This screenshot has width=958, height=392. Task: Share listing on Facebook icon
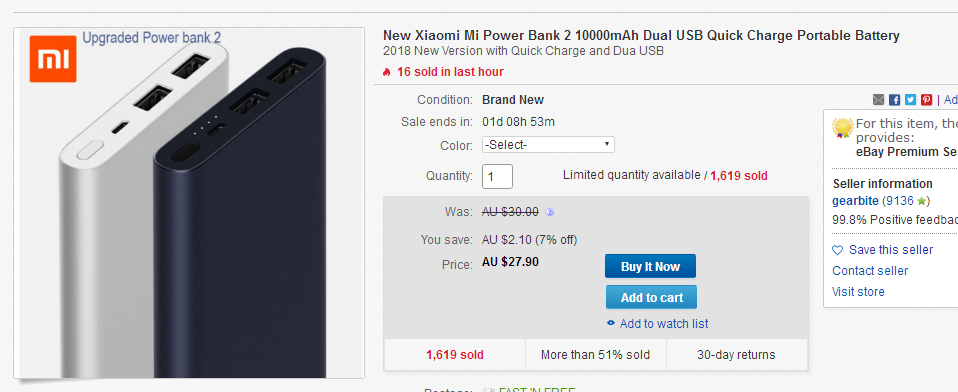[x=894, y=100]
